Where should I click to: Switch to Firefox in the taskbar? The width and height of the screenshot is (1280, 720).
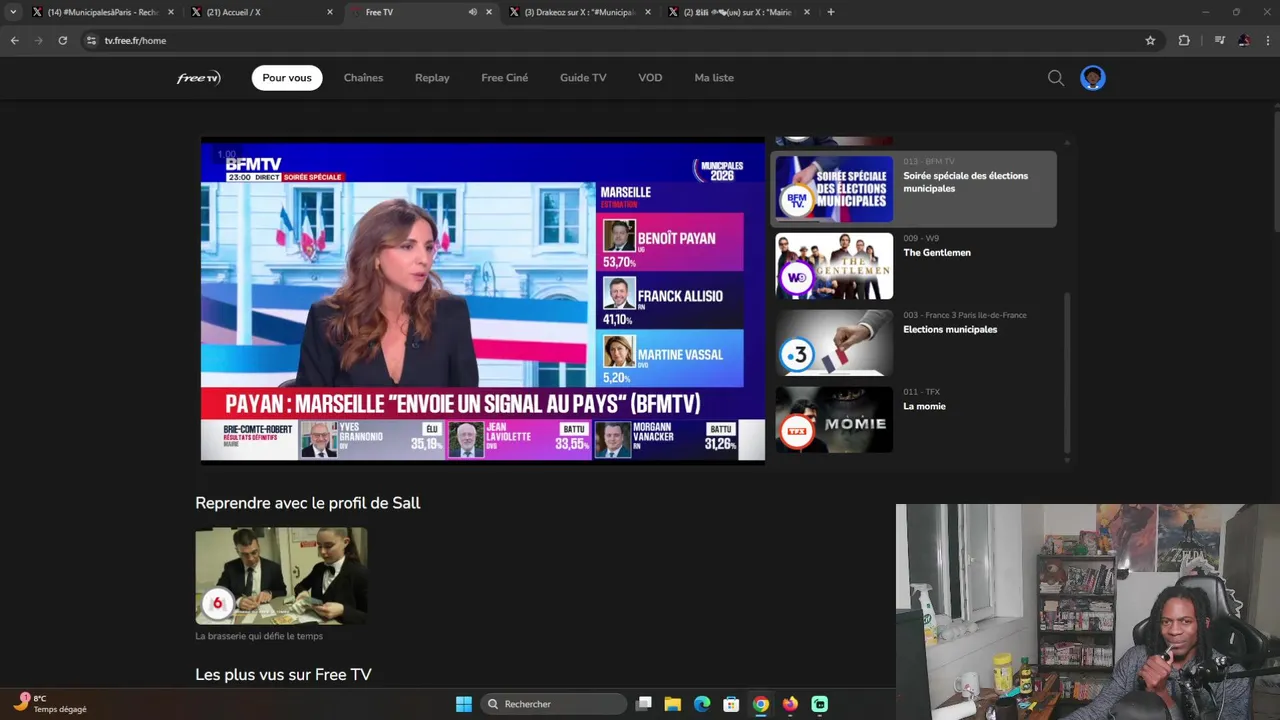tap(790, 704)
